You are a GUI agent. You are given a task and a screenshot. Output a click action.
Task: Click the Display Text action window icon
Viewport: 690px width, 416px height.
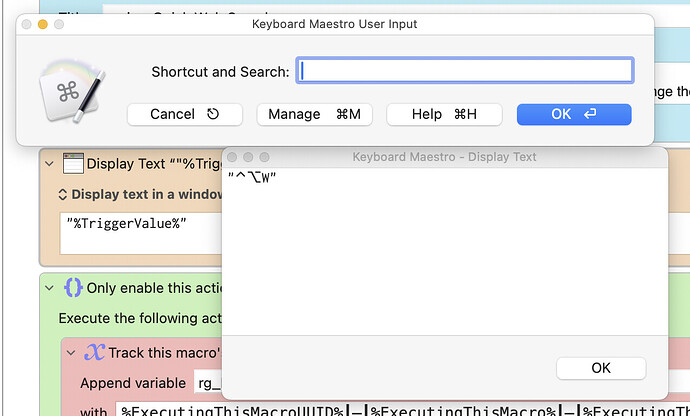73,164
